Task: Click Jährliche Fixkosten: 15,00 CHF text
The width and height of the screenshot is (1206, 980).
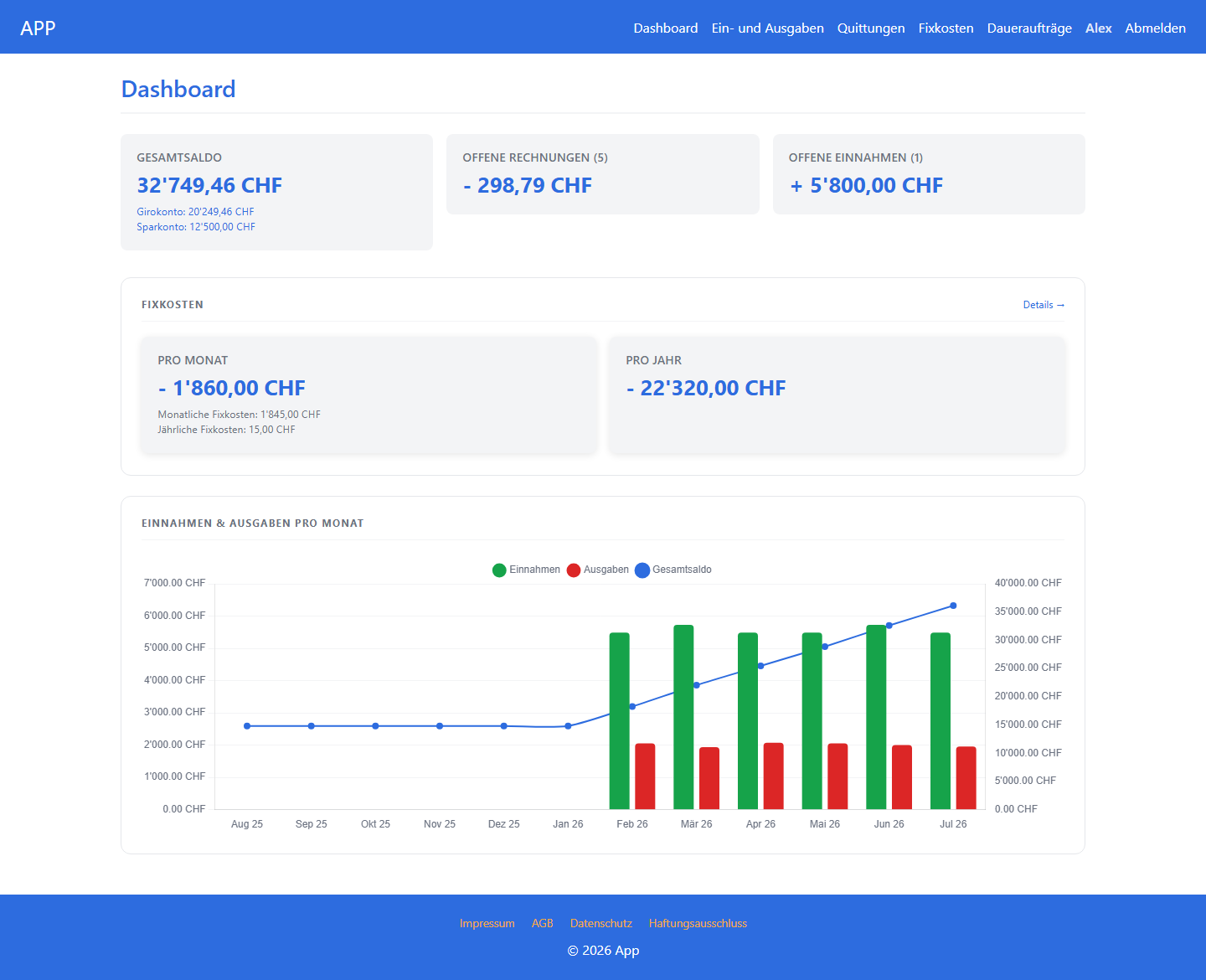Action: tap(226, 430)
